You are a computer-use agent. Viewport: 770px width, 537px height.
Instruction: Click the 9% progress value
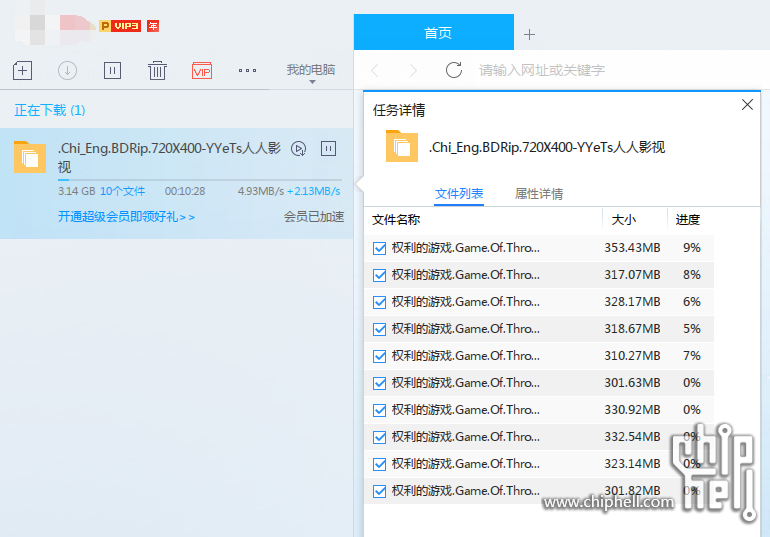(x=691, y=248)
